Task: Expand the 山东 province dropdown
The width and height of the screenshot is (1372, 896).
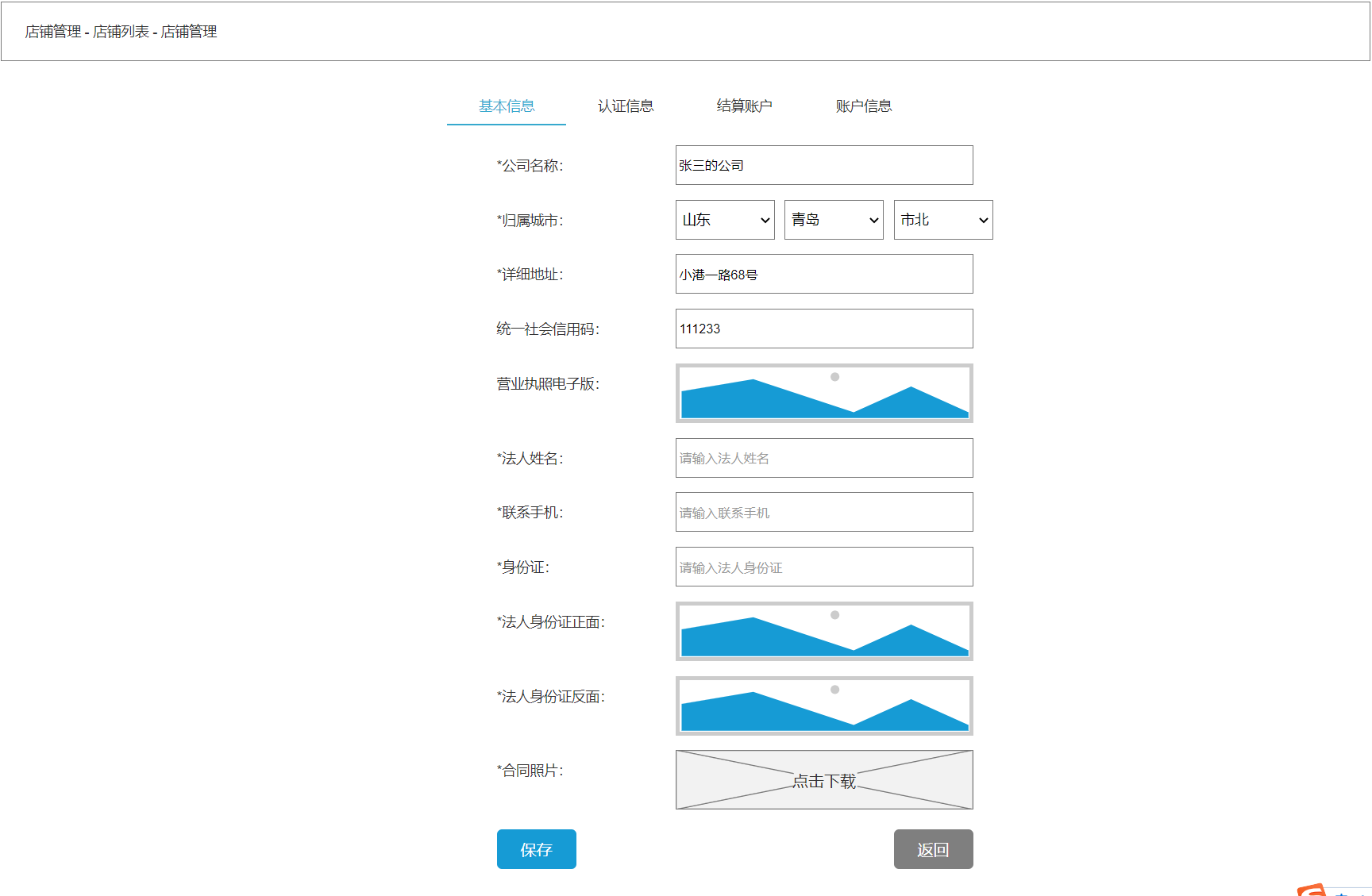Action: (x=725, y=220)
